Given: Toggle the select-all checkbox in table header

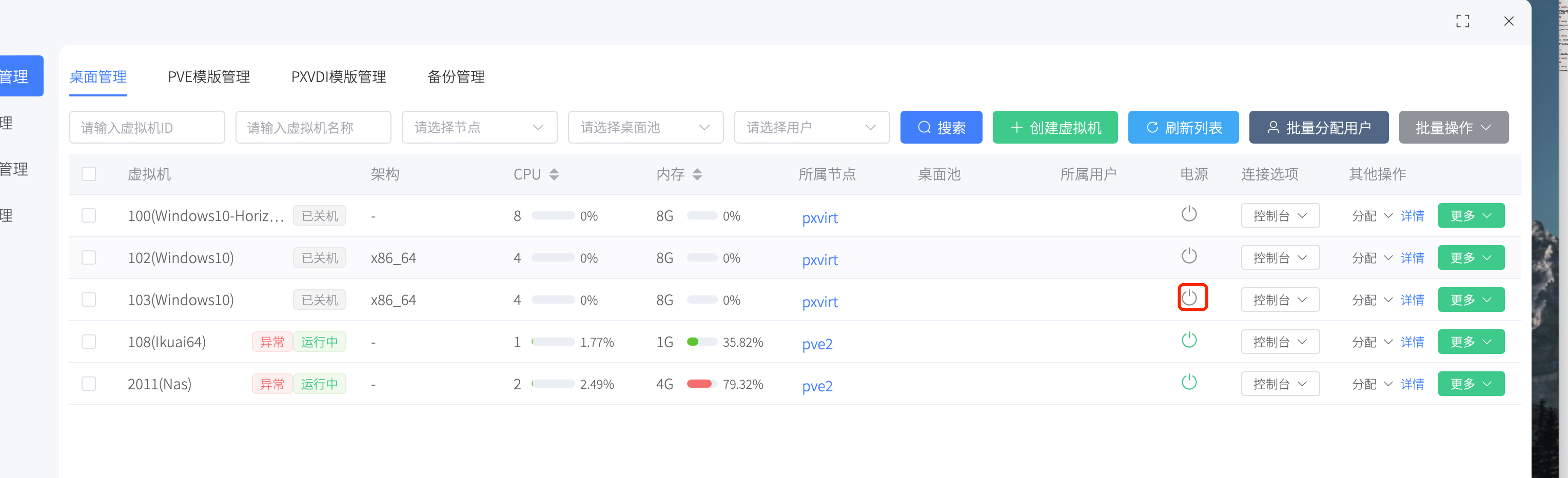Looking at the screenshot, I should [x=89, y=174].
